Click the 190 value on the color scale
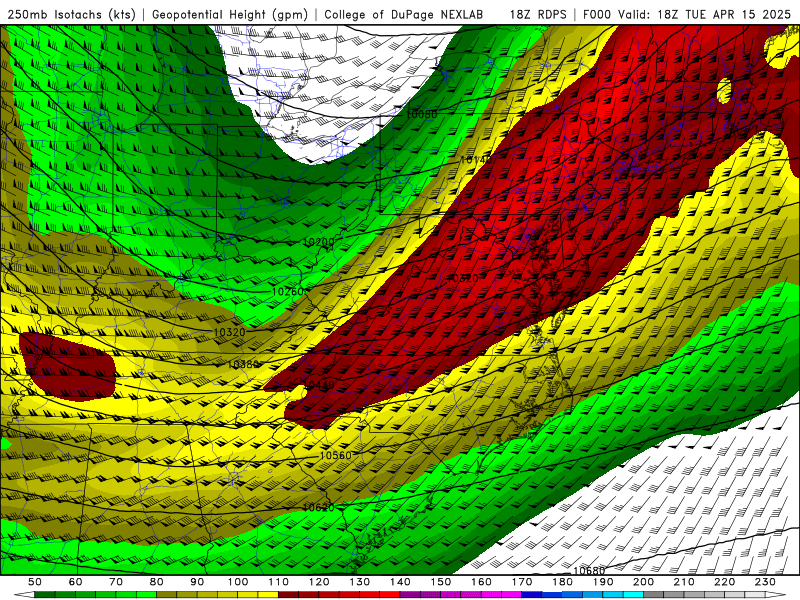Screen dimensions: 800x600 click(603, 582)
